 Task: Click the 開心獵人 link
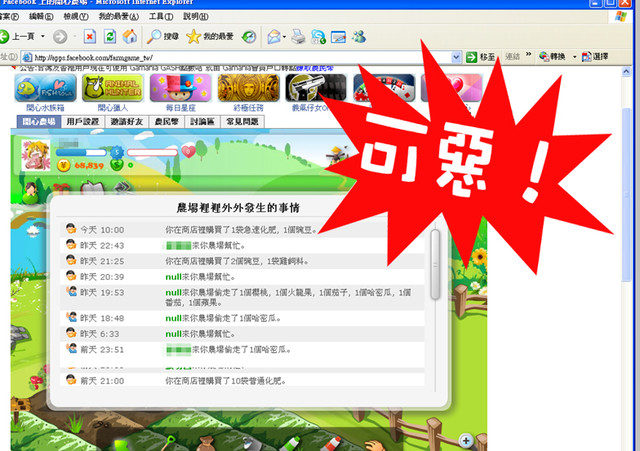click(113, 108)
